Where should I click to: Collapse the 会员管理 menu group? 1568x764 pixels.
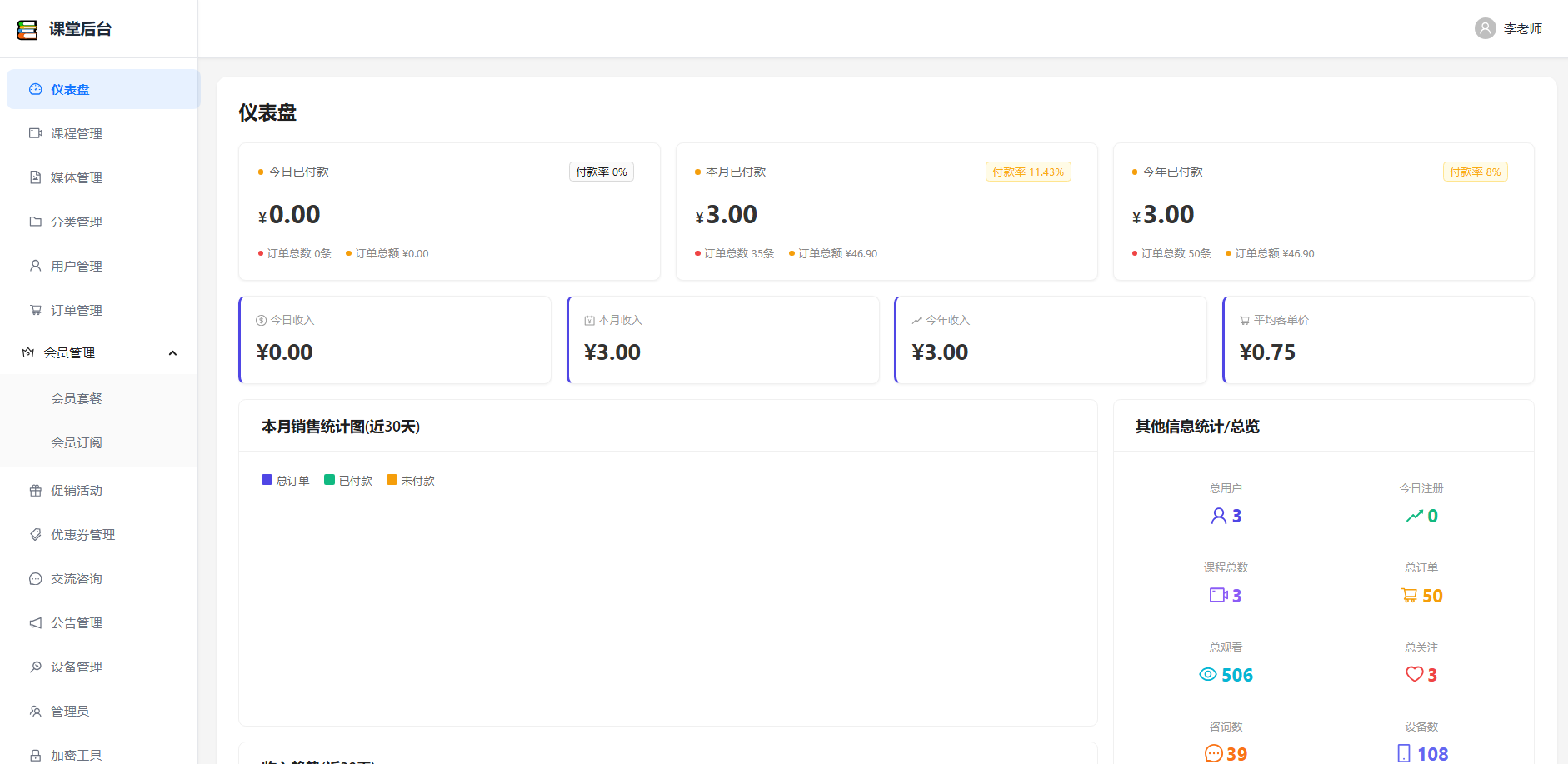click(99, 353)
